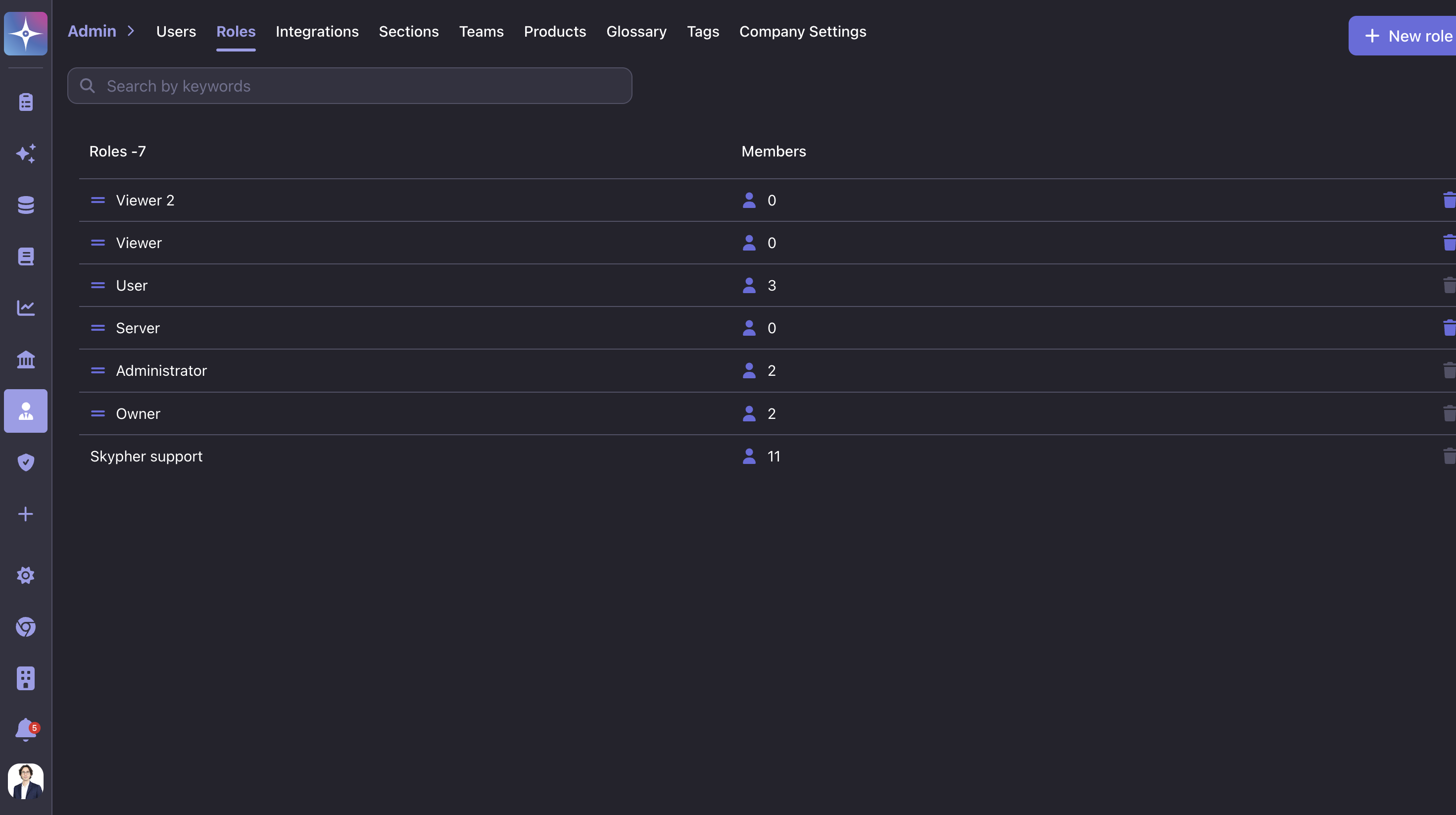The image size is (1456, 815).
Task: Switch to the Users tab
Action: pos(176,32)
